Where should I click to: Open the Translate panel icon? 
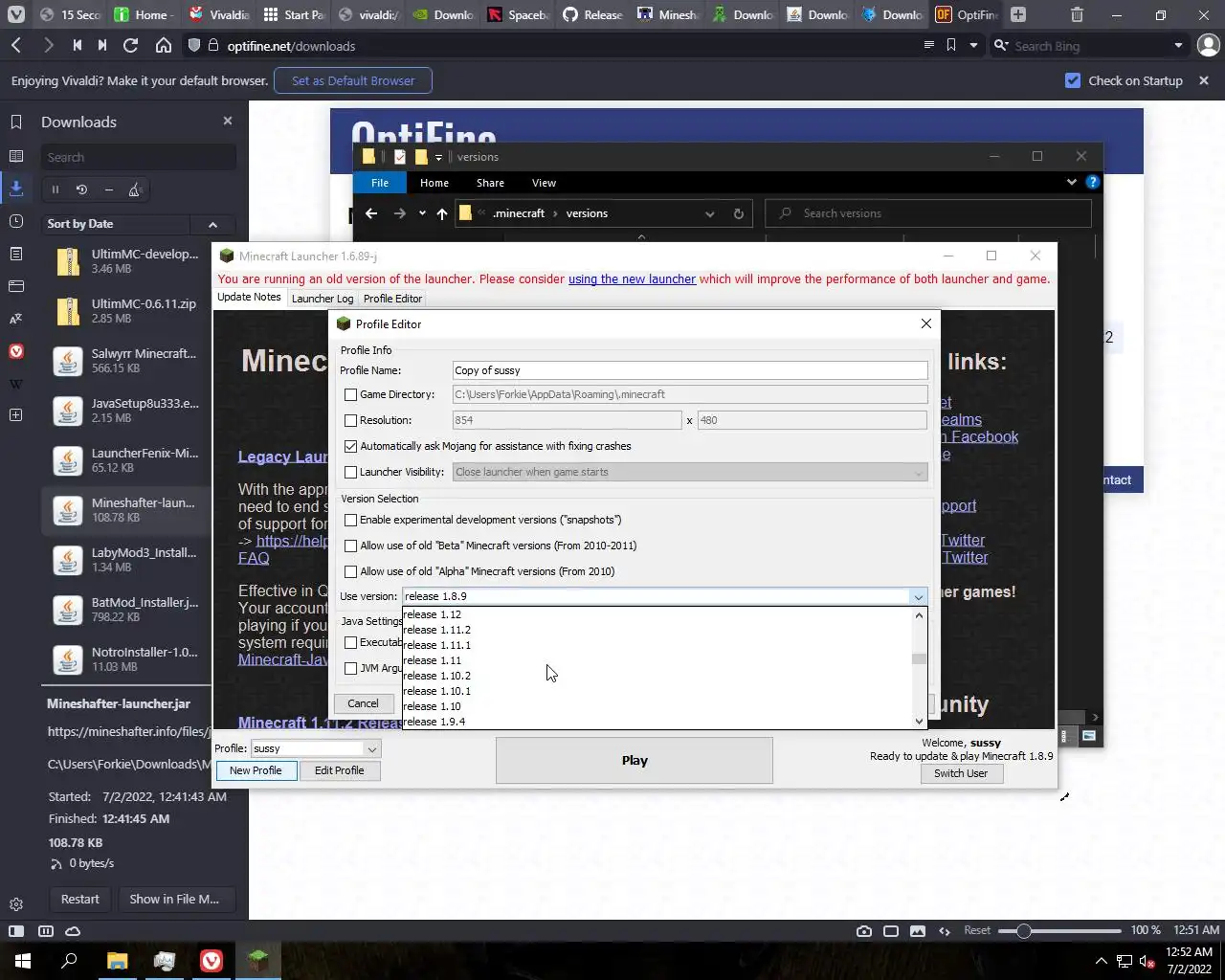[x=16, y=319]
